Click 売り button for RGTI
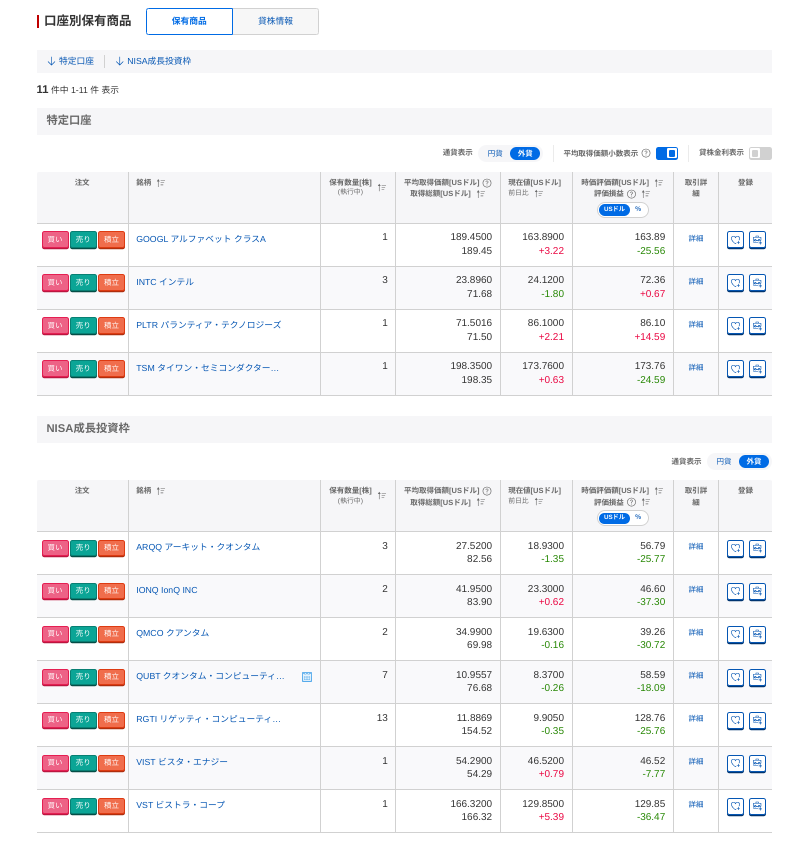810x841 pixels. [x=83, y=720]
